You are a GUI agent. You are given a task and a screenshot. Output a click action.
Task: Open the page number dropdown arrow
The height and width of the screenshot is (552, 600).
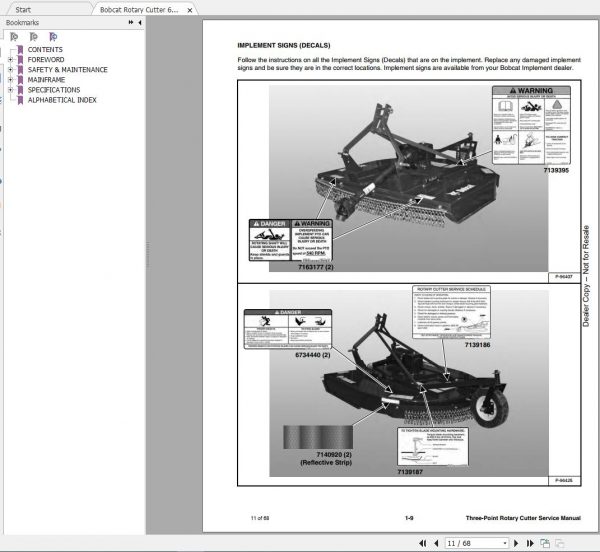505,543
